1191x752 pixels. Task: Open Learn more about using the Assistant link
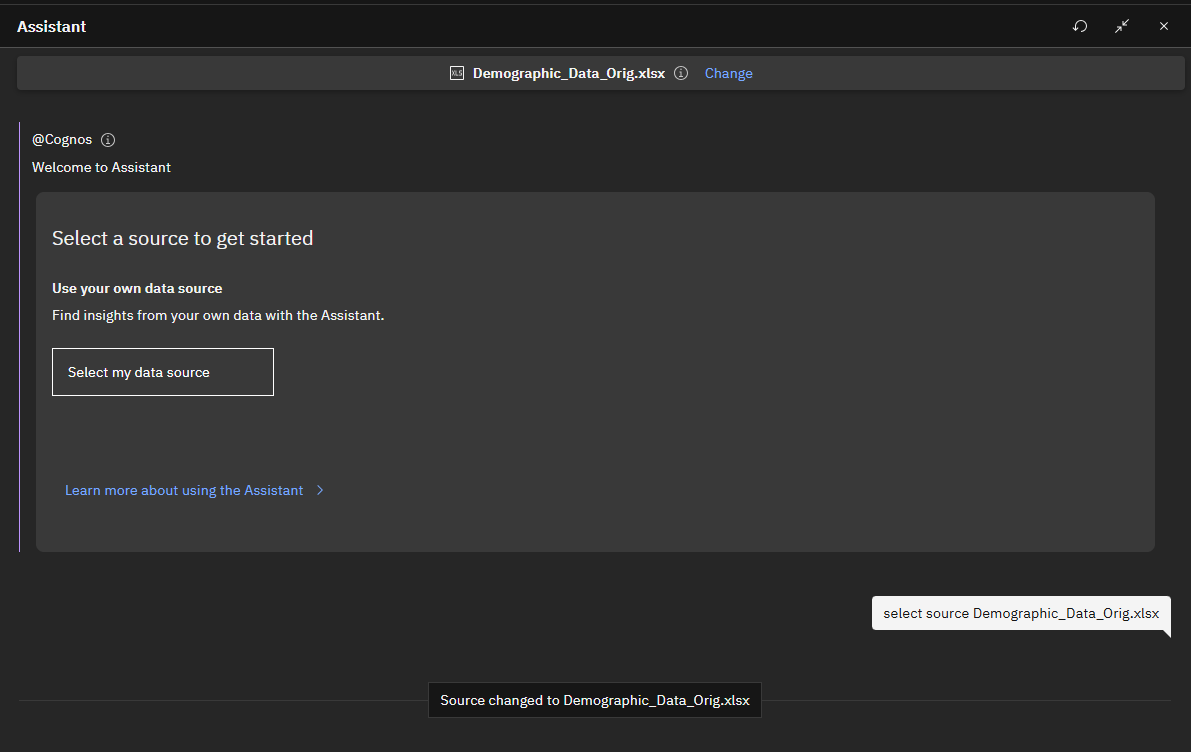coord(184,491)
